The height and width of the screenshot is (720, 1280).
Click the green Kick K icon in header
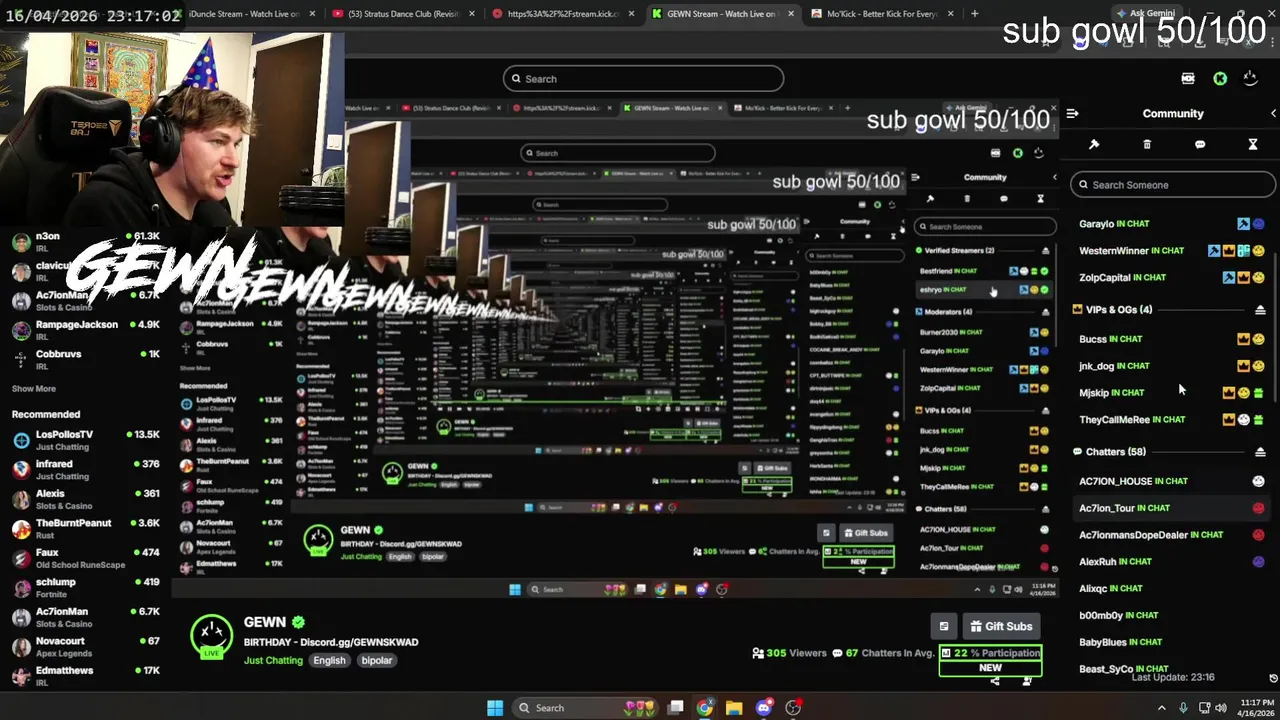coord(1220,78)
